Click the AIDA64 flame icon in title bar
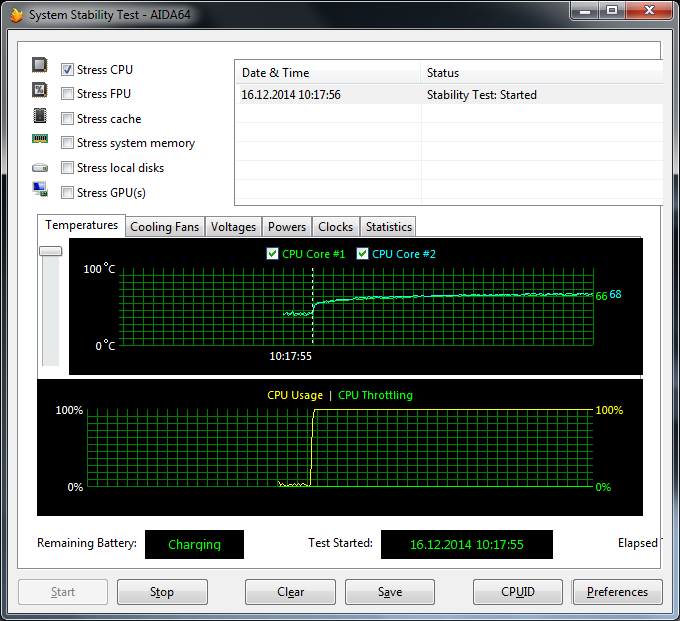Screen dimensions: 680x621 16,15
